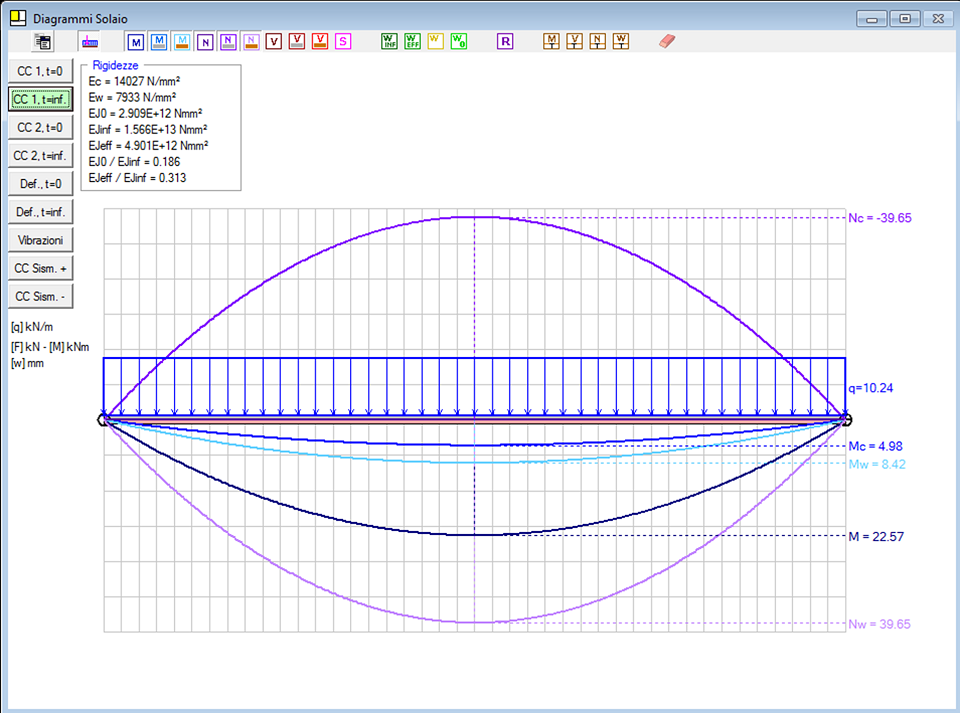The width and height of the screenshot is (960, 713).
Task: Open the Vibrazioni analysis
Action: (x=39, y=241)
